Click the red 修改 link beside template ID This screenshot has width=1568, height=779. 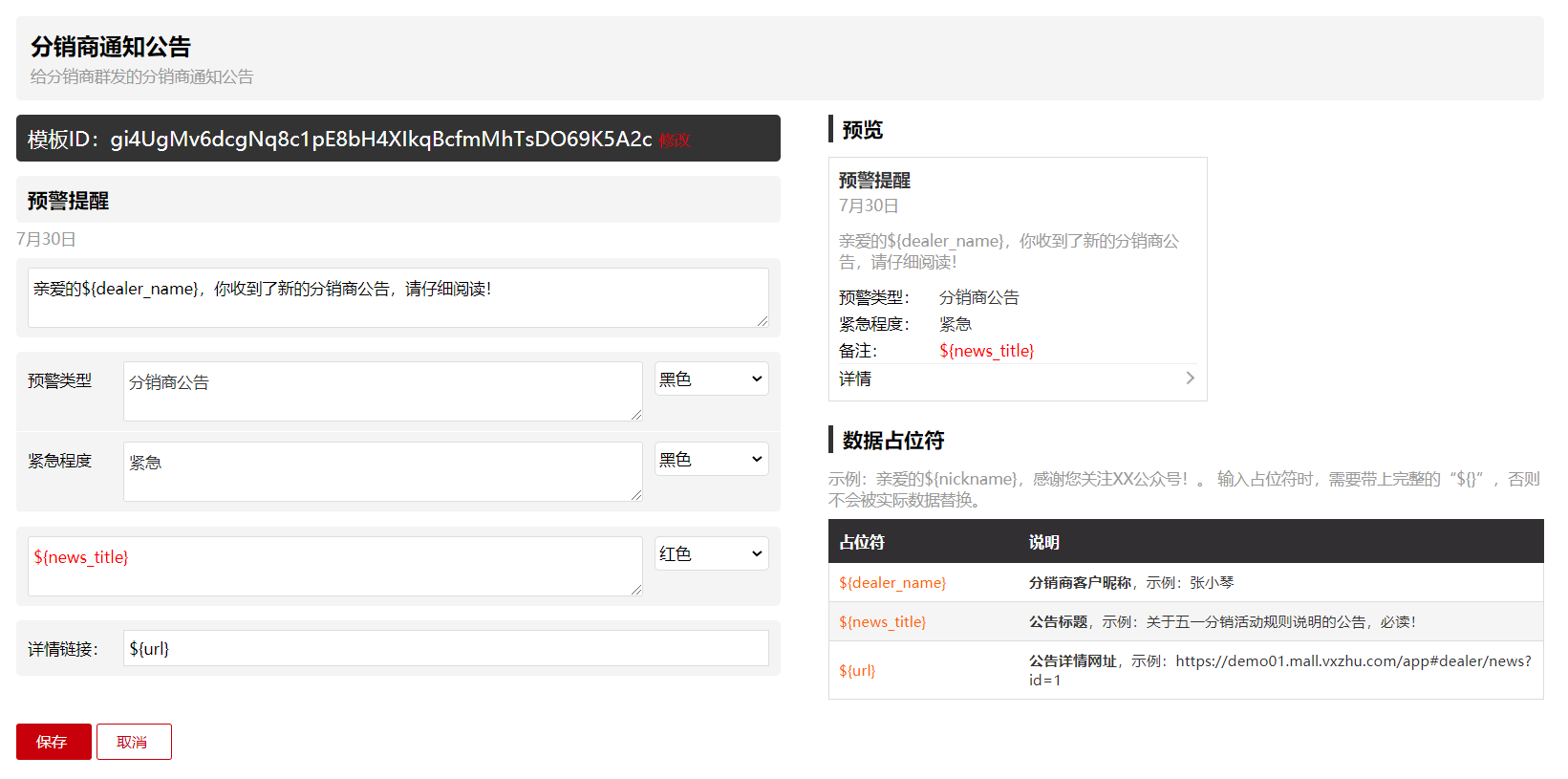(x=675, y=141)
